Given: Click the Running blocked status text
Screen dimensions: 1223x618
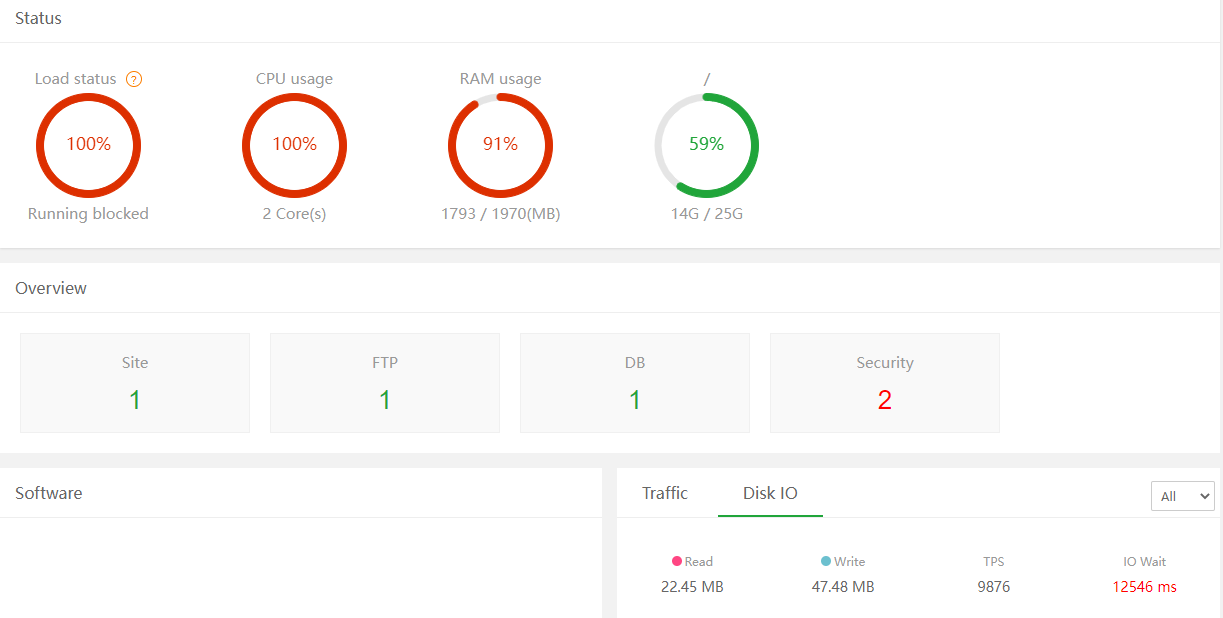Looking at the screenshot, I should (88, 214).
